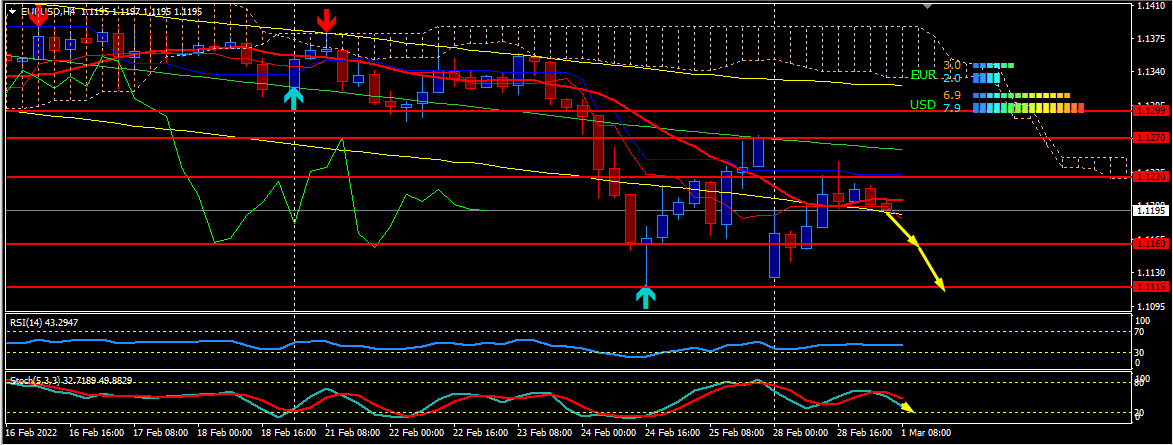
Task: Click the red down arrow near 21 Feb
Action: point(326,21)
